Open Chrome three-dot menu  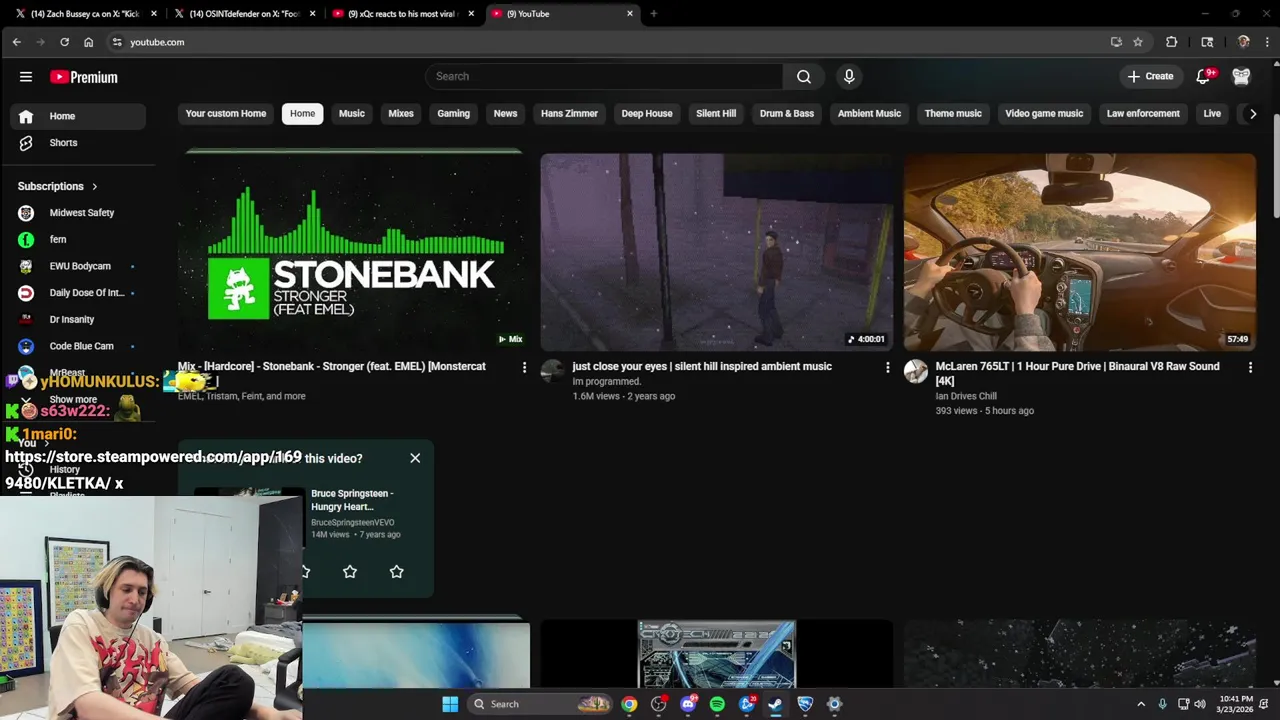coord(1267,42)
